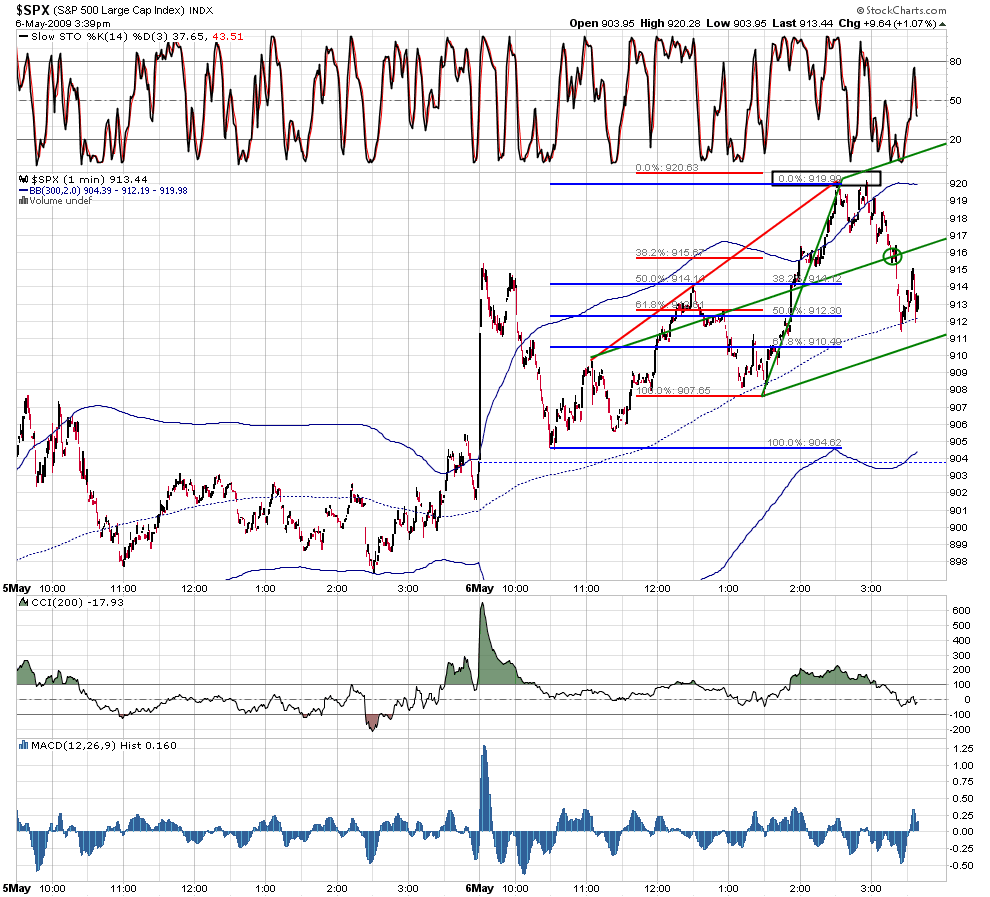Click the $SPX candlestick legend icon
Viewport: 990px width, 897px height.
coord(24,179)
